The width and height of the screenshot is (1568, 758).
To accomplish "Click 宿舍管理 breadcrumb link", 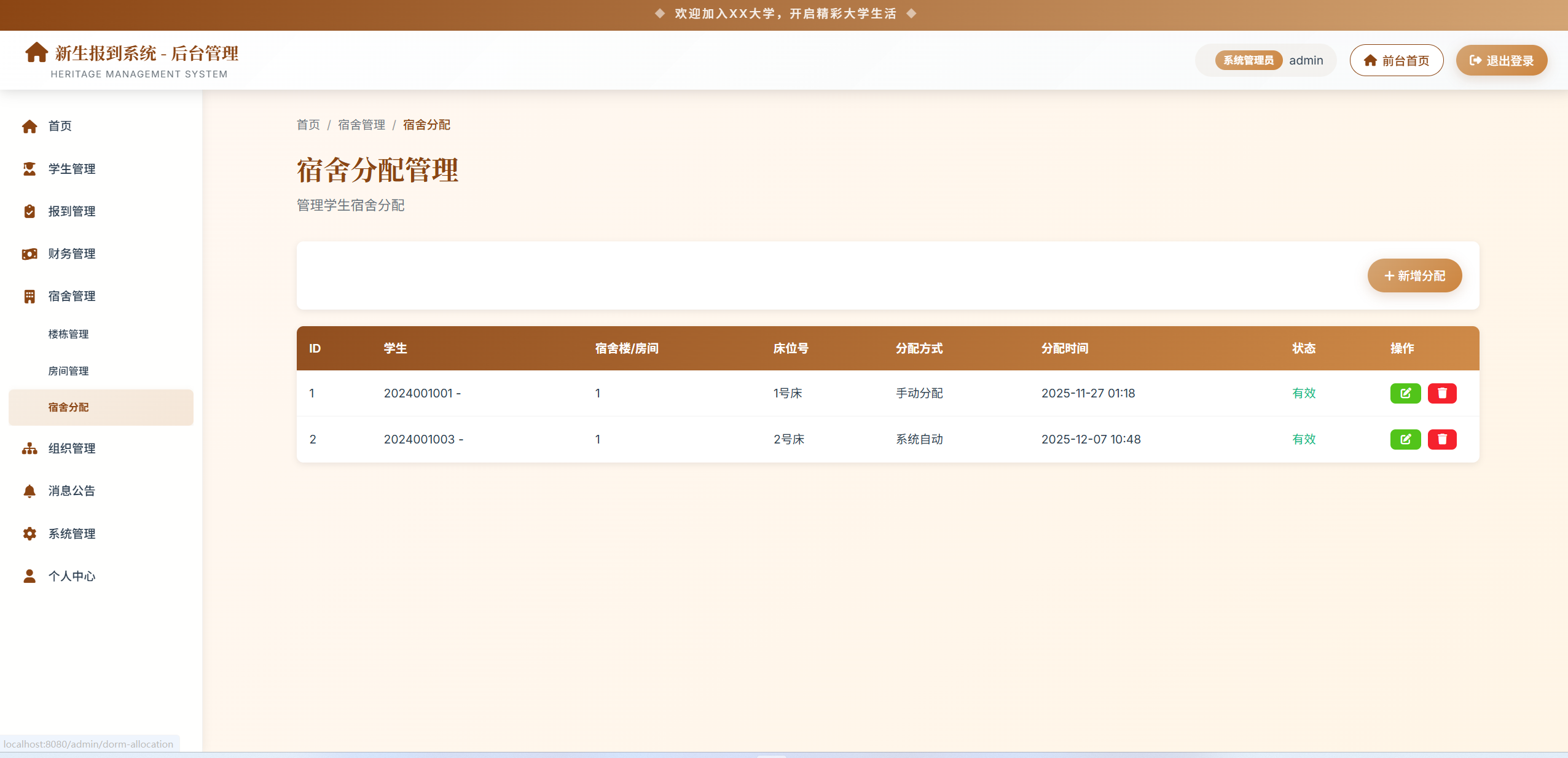I will [x=361, y=125].
